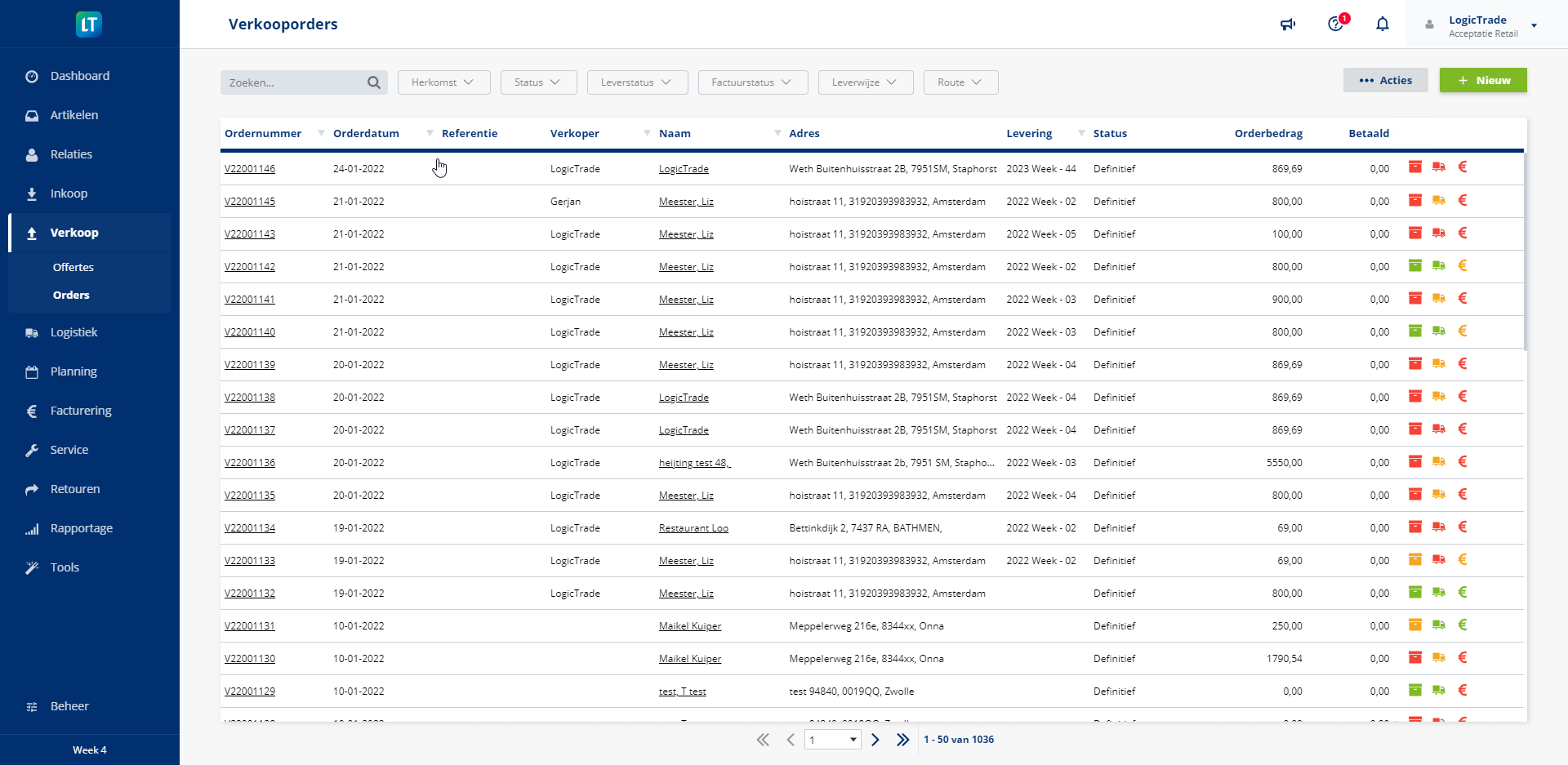Click delivery truck icon for order V22001145
Viewport: 1568px width, 765px height.
pos(1439,201)
